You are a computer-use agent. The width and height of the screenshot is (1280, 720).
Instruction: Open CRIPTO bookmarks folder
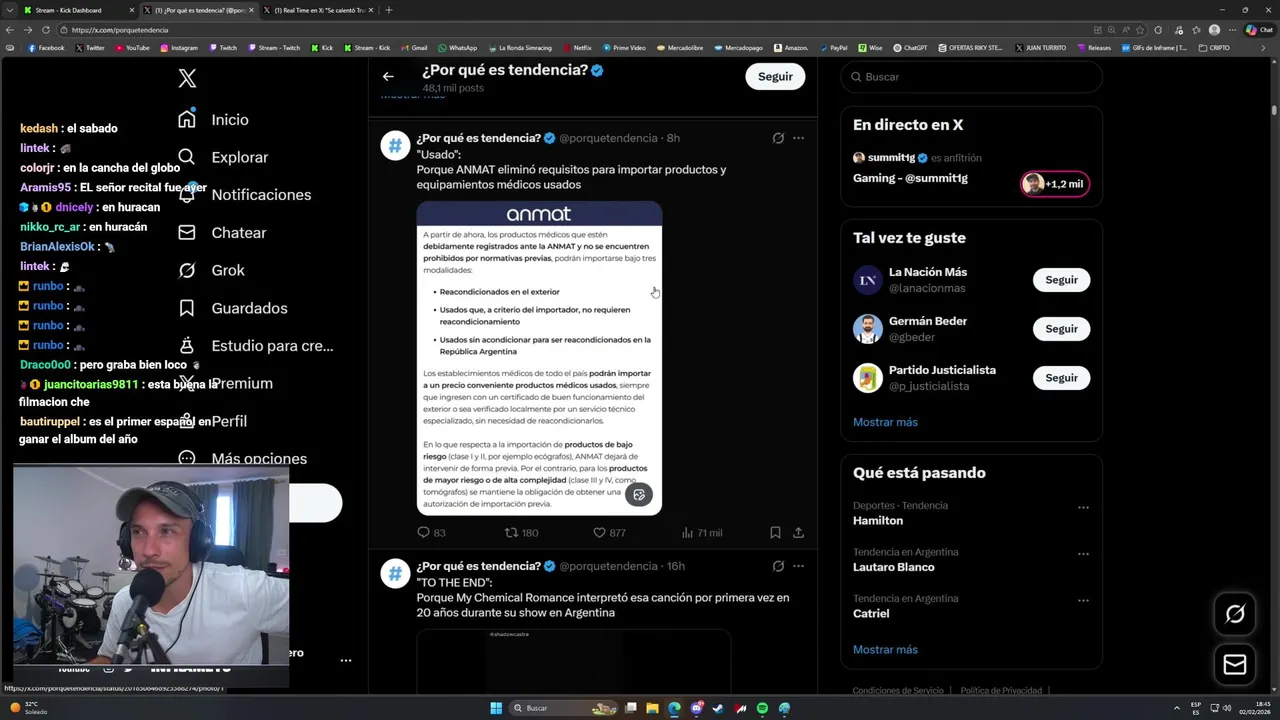tap(1215, 47)
